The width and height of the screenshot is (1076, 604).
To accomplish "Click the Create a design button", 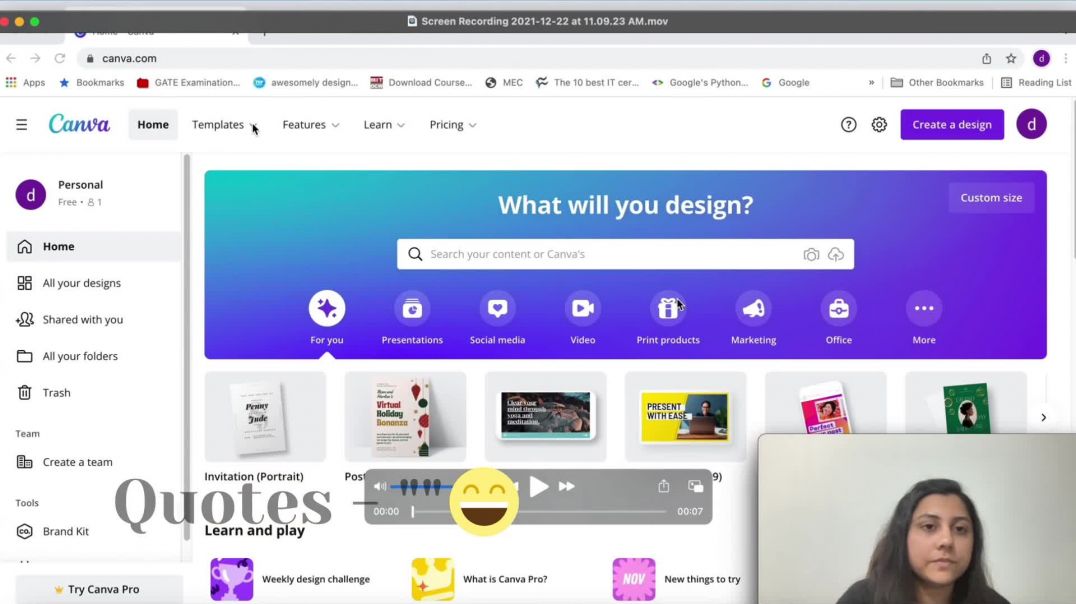I will pyautogui.click(x=952, y=124).
